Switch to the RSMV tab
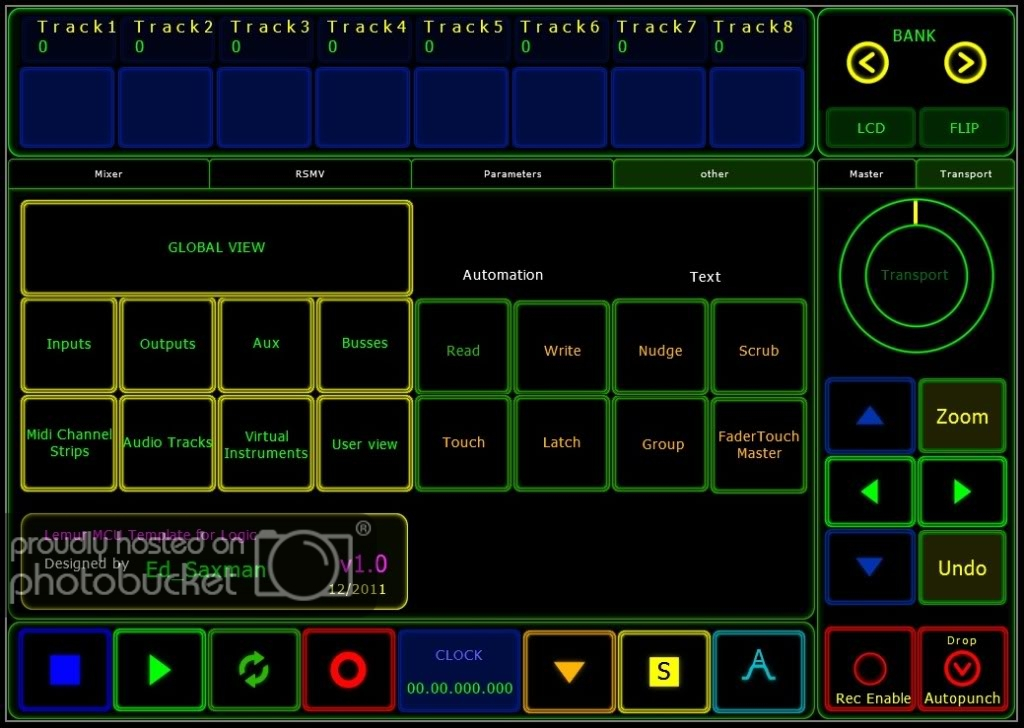This screenshot has height=728, width=1024. pyautogui.click(x=310, y=174)
